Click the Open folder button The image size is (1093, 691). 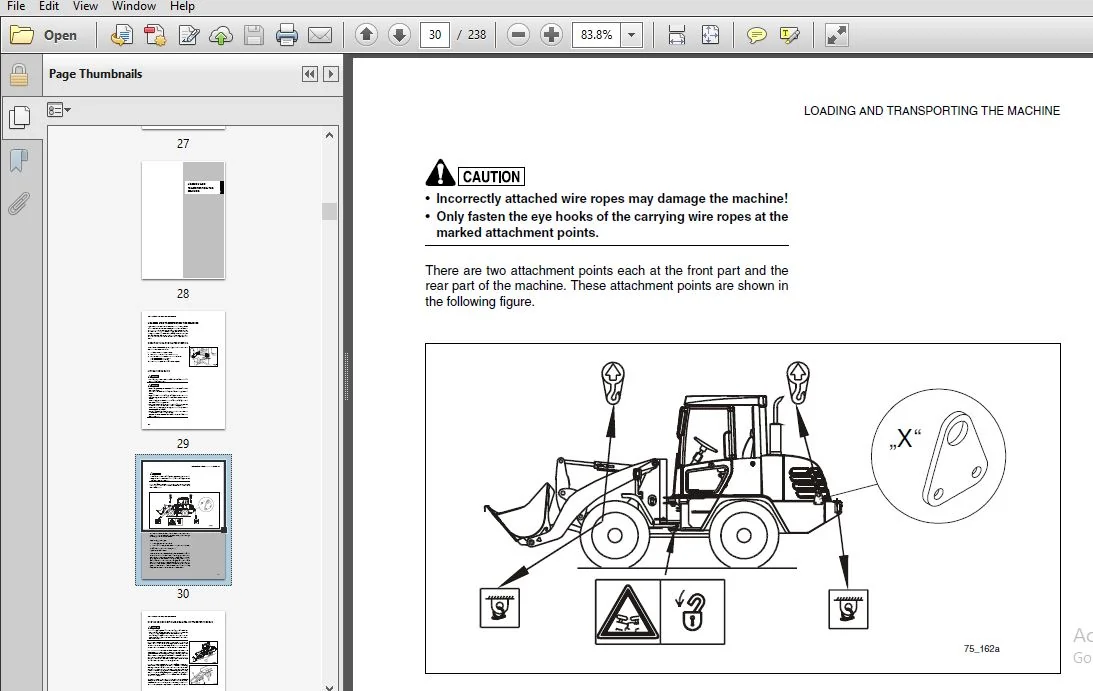click(x=43, y=35)
